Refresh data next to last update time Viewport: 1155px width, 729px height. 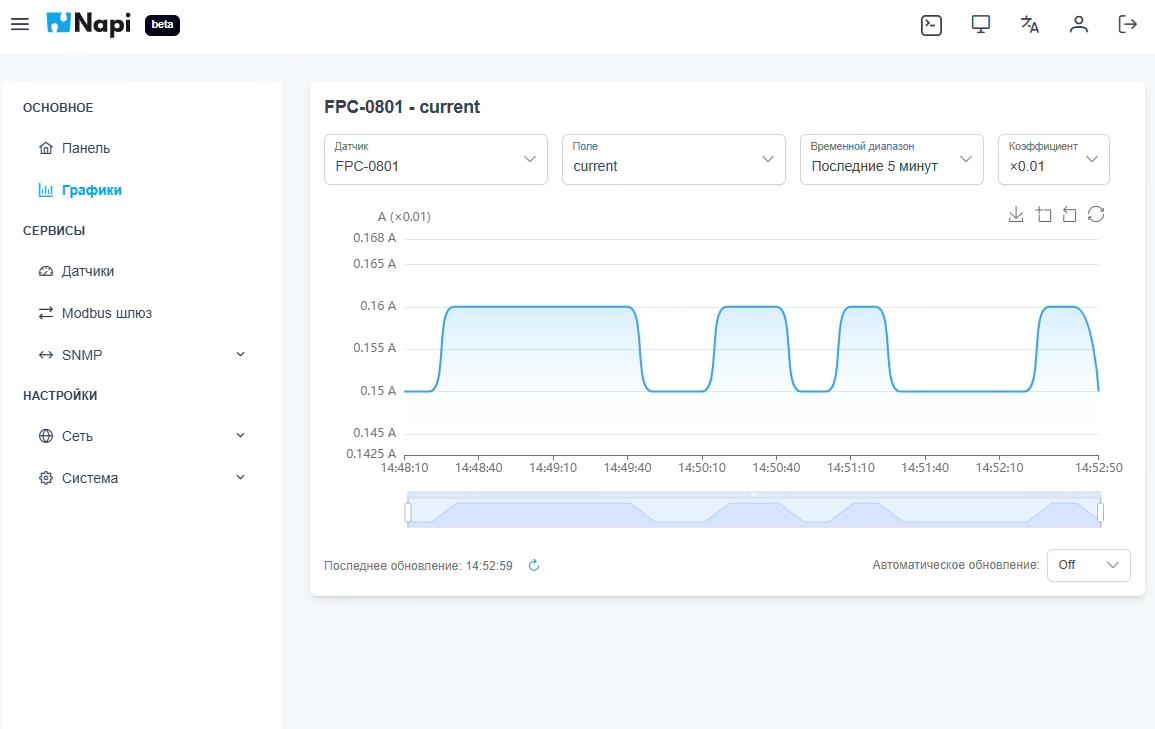pos(534,566)
